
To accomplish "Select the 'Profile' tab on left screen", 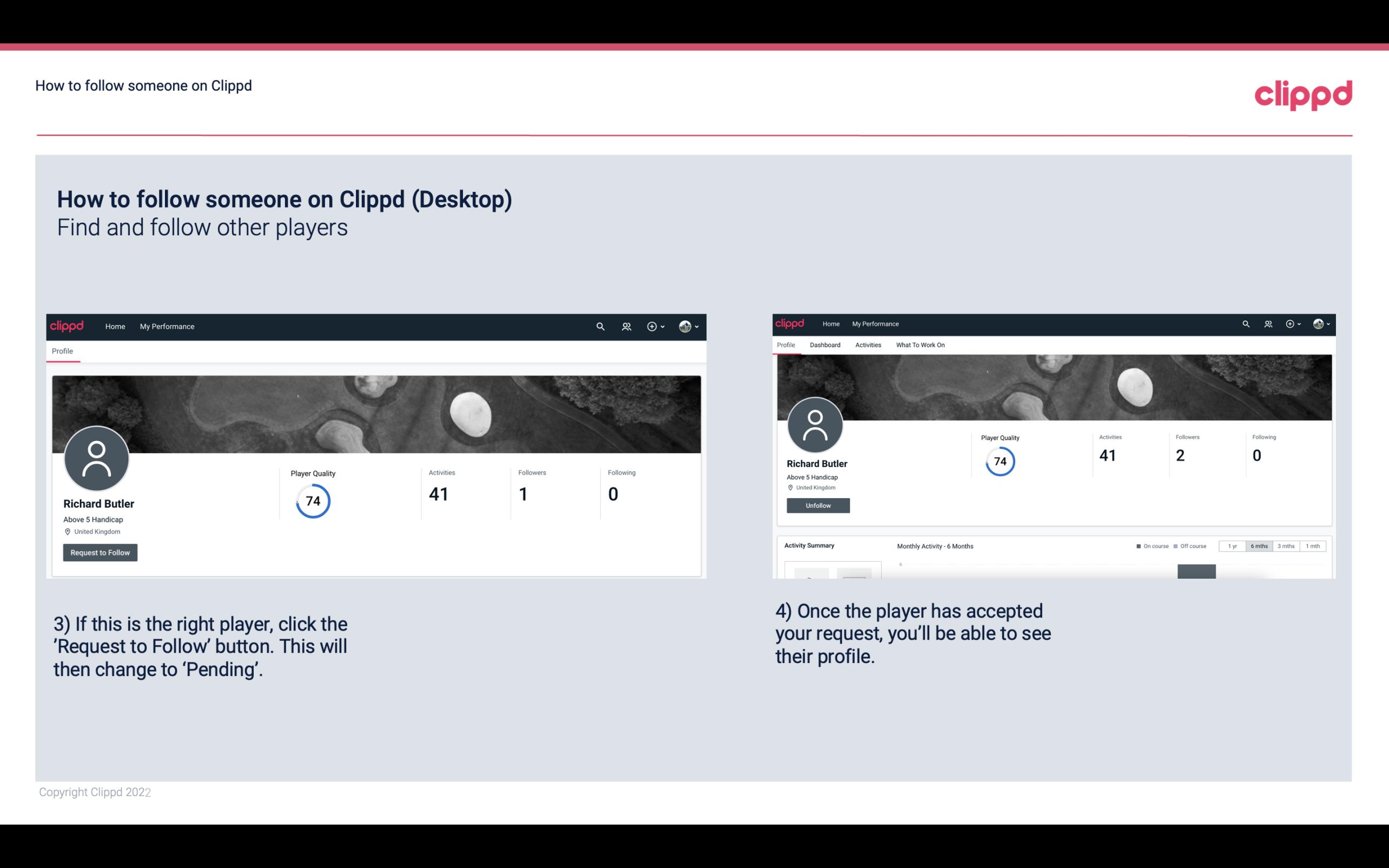I will pyautogui.click(x=61, y=351).
